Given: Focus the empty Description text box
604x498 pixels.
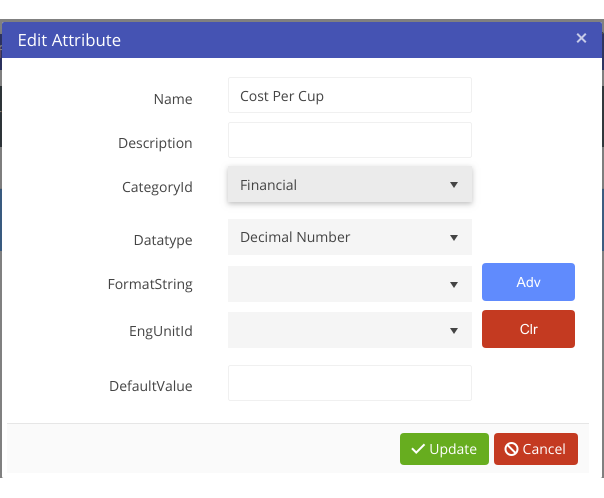Looking at the screenshot, I should [x=349, y=141].
